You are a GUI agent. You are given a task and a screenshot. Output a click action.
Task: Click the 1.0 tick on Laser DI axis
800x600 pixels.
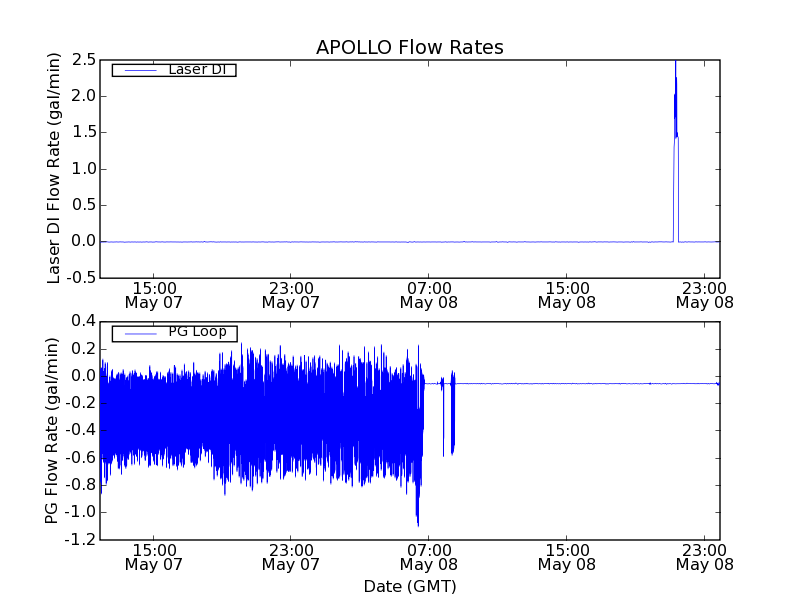pyautogui.click(x=84, y=169)
